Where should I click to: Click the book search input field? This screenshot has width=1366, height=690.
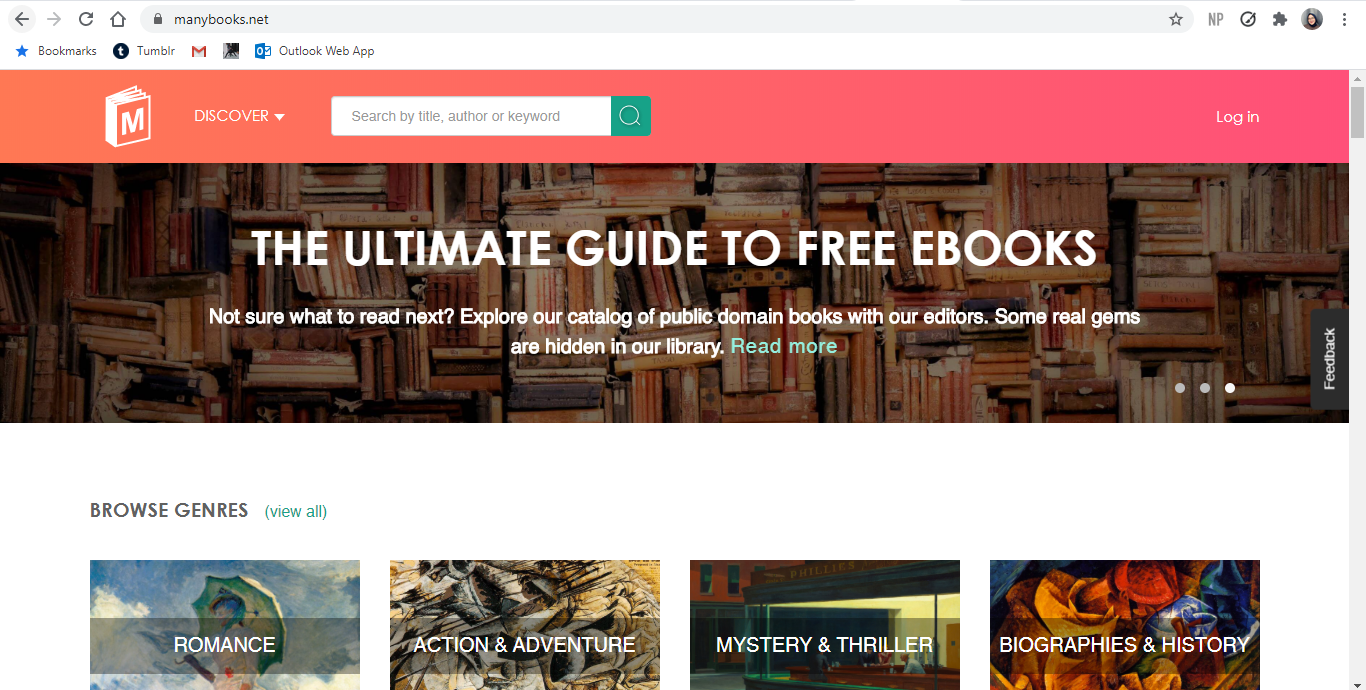471,116
